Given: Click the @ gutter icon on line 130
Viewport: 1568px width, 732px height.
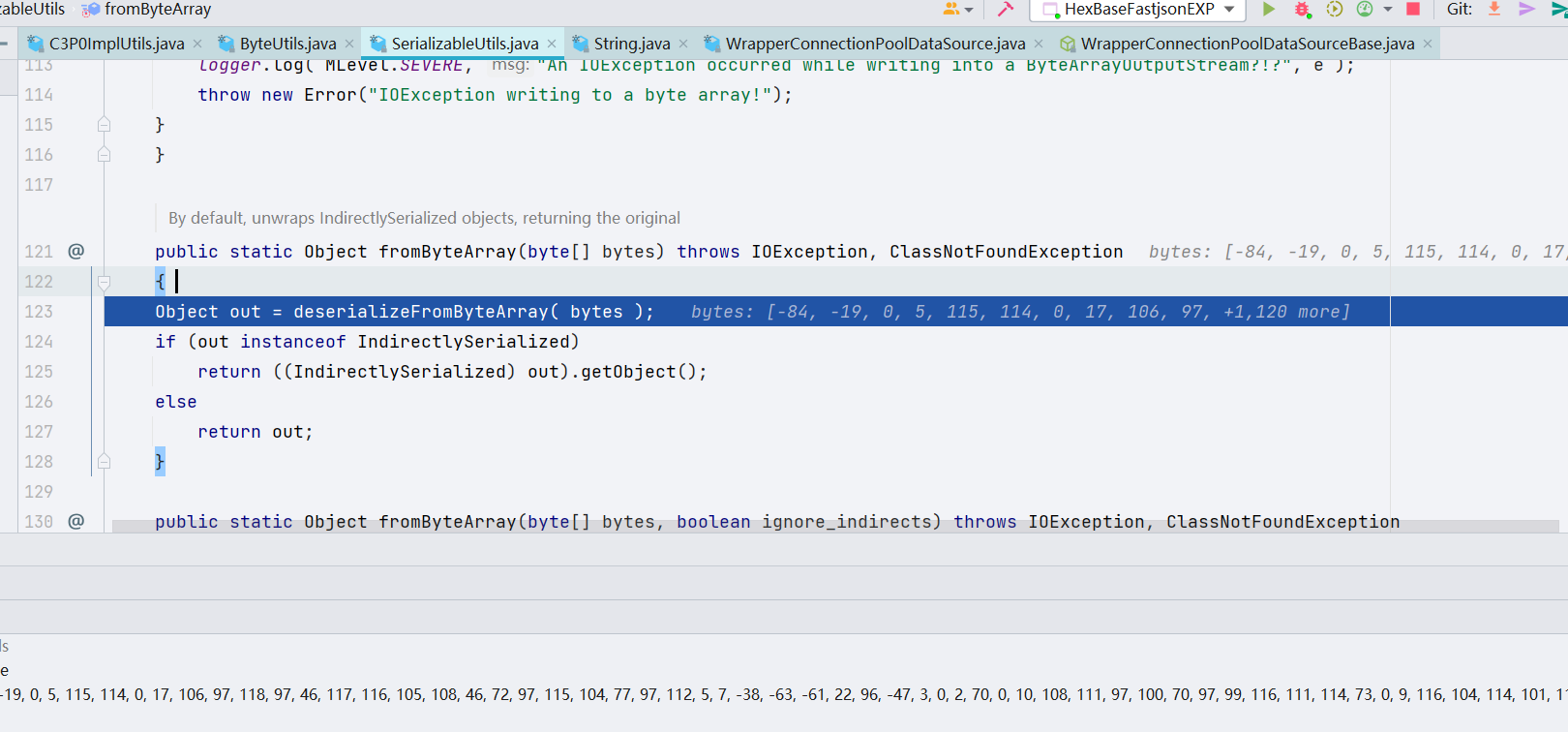Looking at the screenshot, I should click(x=76, y=521).
